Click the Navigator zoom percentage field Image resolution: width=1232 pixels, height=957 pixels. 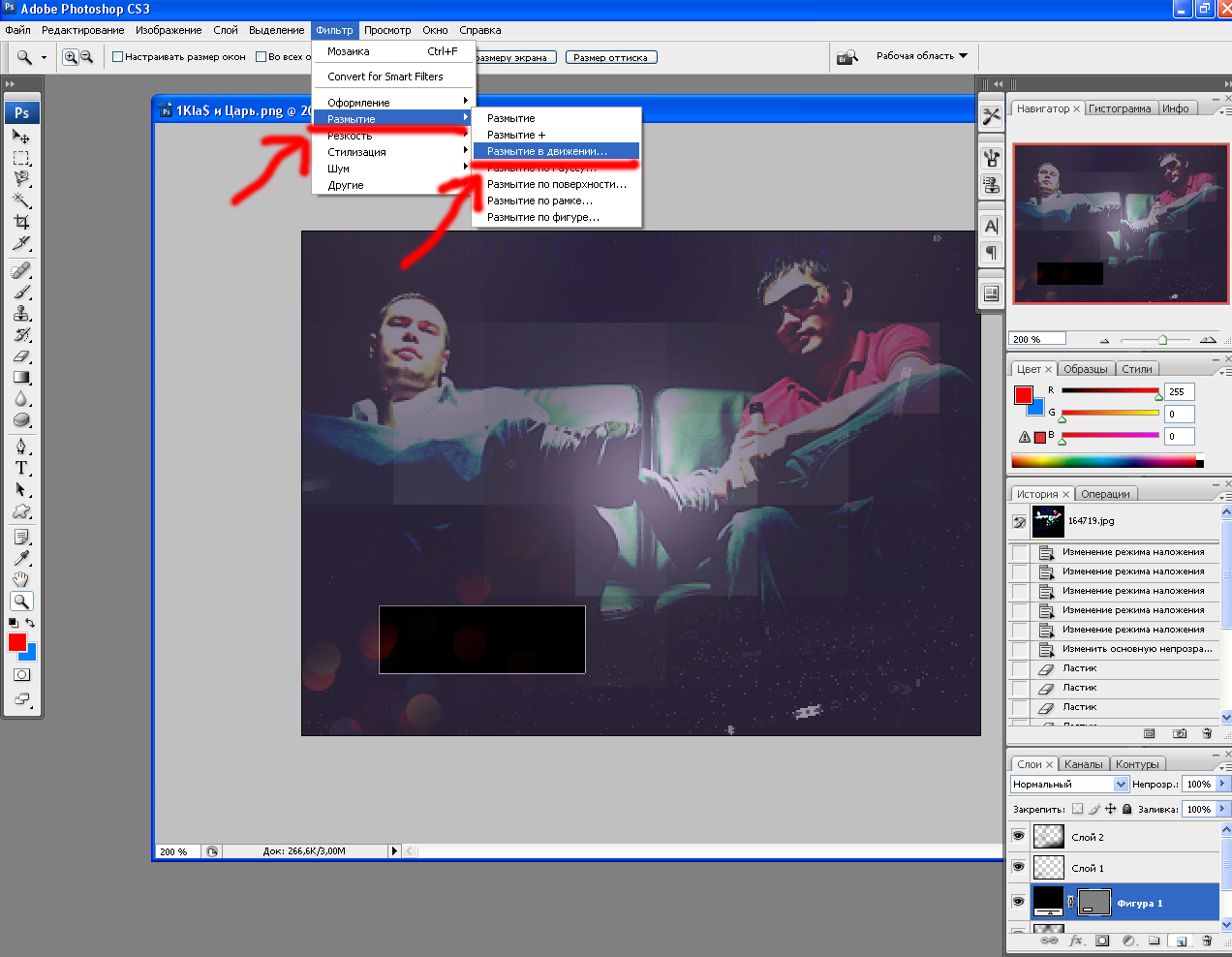pyautogui.click(x=1036, y=339)
